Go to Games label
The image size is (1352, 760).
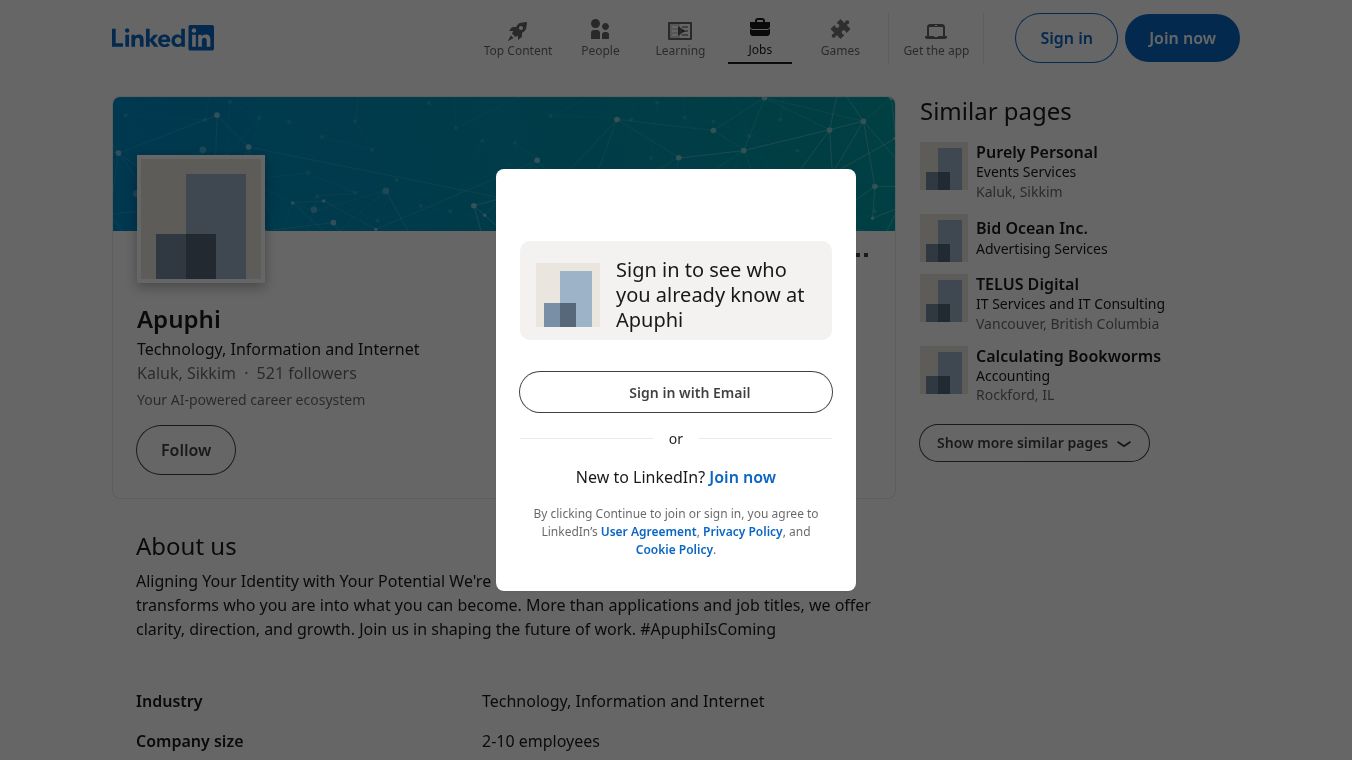pos(840,51)
